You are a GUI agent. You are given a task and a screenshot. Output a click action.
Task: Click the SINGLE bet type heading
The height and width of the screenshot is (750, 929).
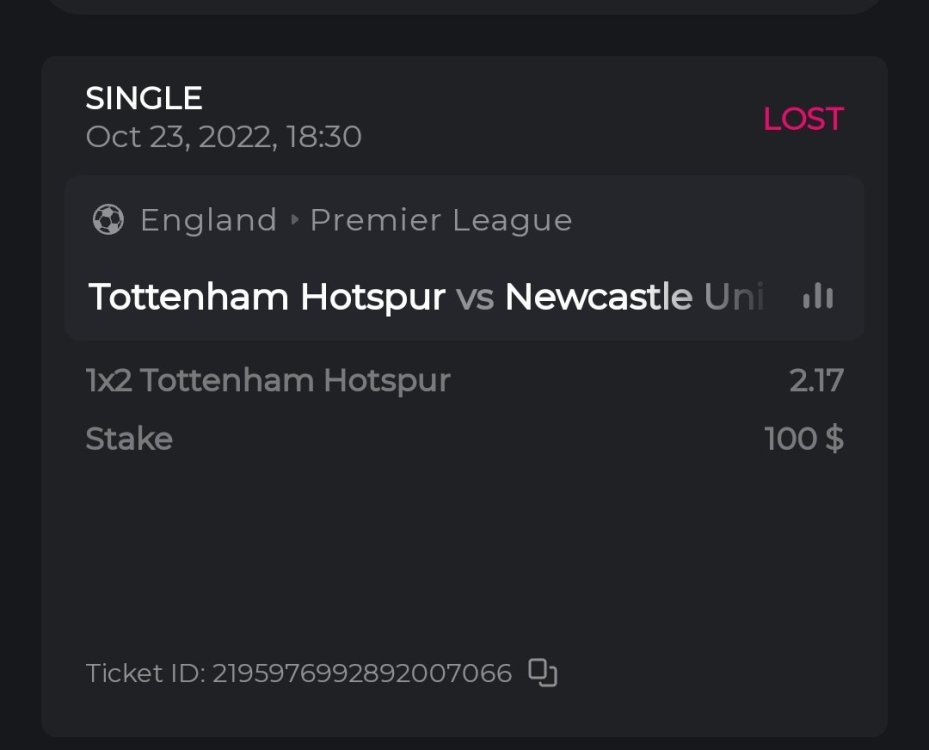click(x=144, y=98)
